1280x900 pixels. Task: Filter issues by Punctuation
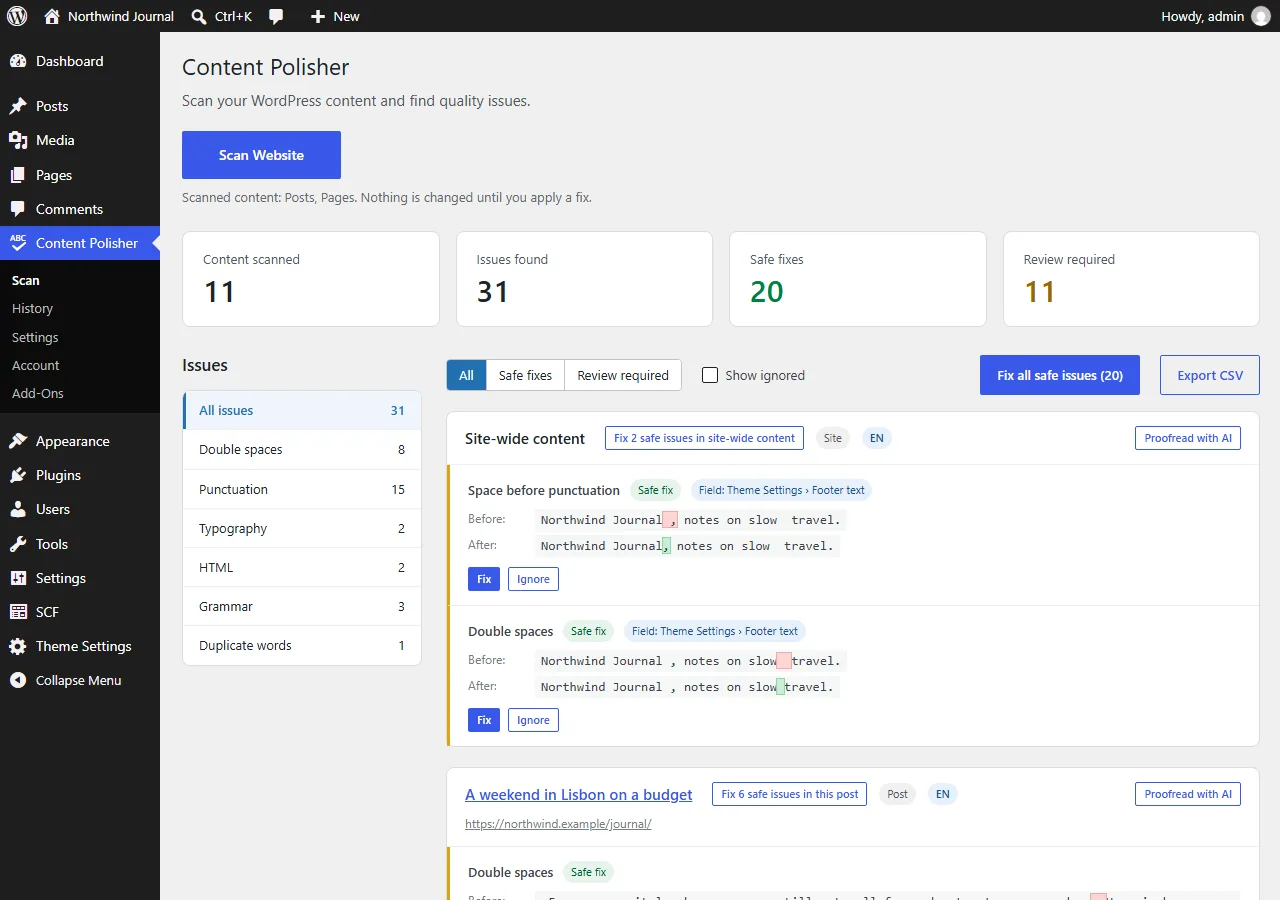[x=302, y=489]
